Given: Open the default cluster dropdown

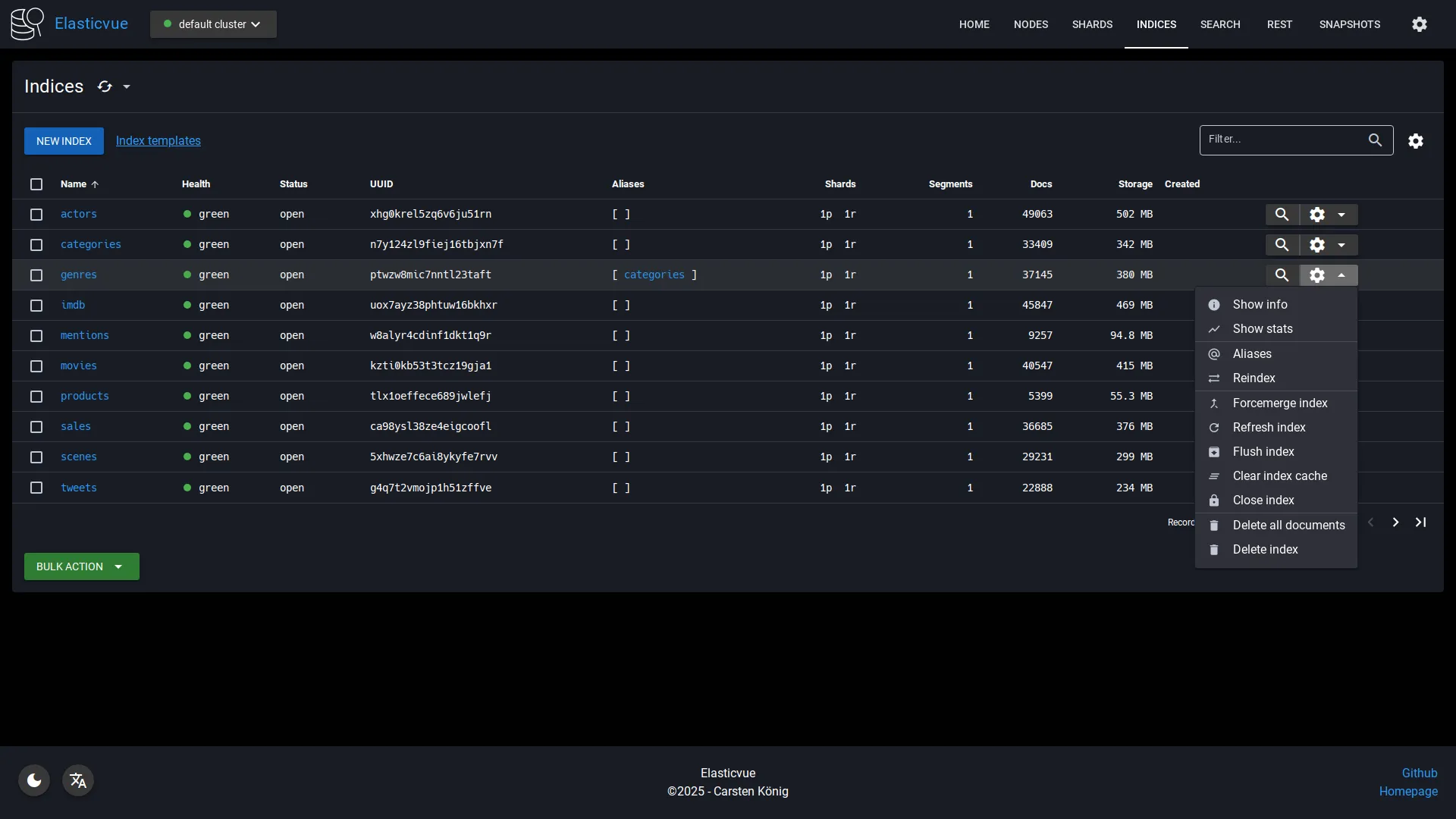Looking at the screenshot, I should [212, 24].
